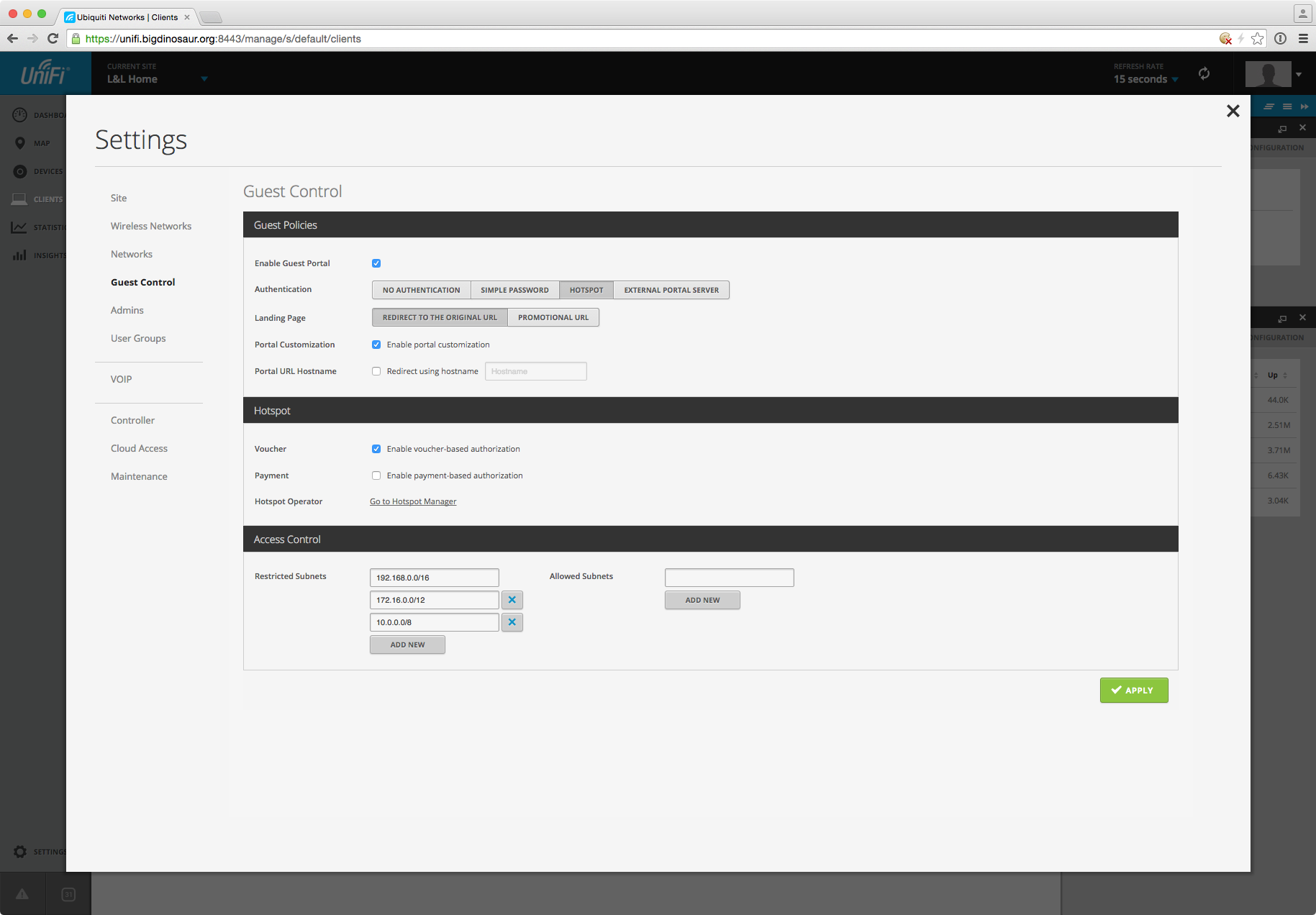The width and height of the screenshot is (1316, 915).
Task: Click the Allowed Subnets input field
Action: 729,578
